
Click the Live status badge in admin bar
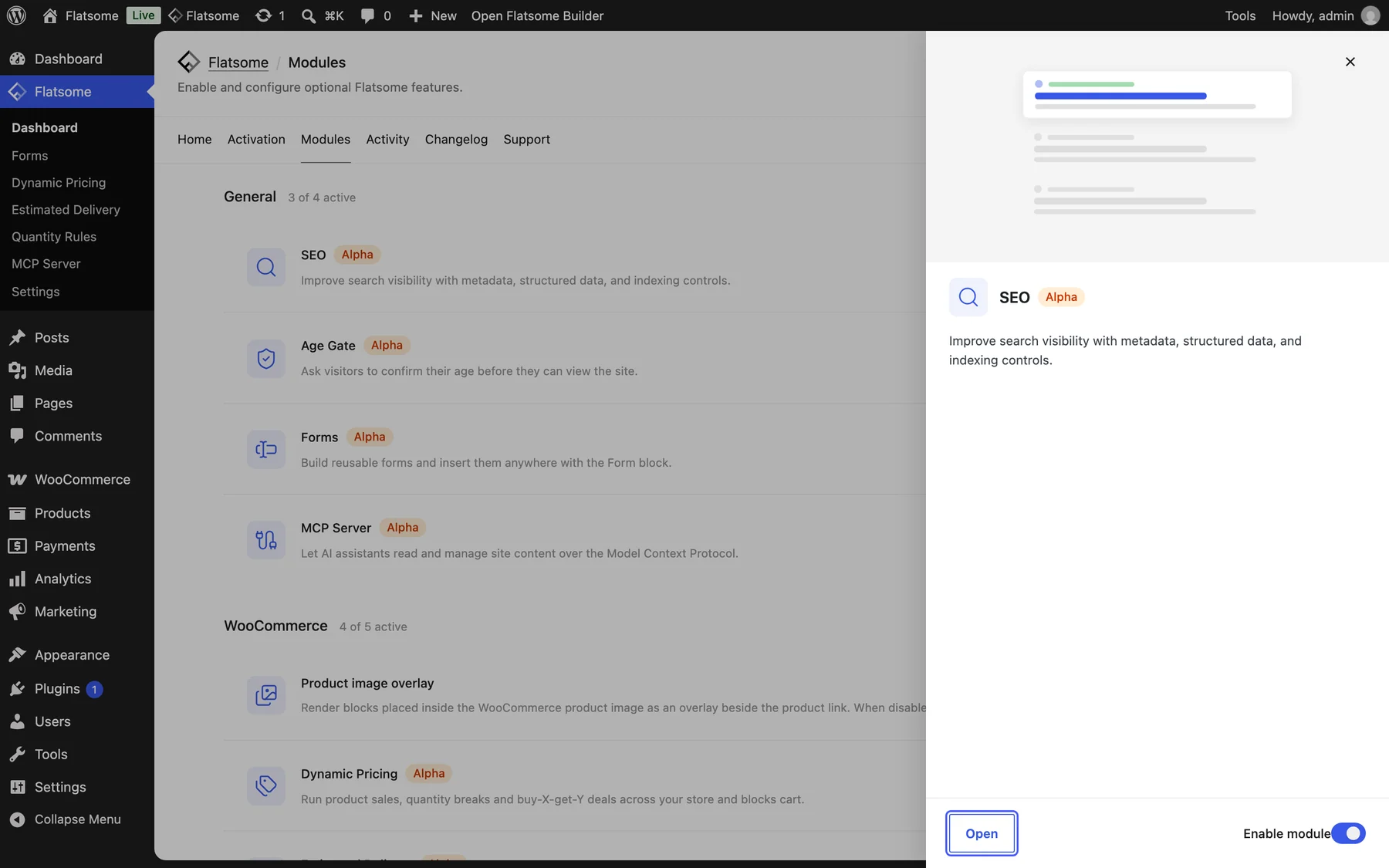click(x=144, y=15)
